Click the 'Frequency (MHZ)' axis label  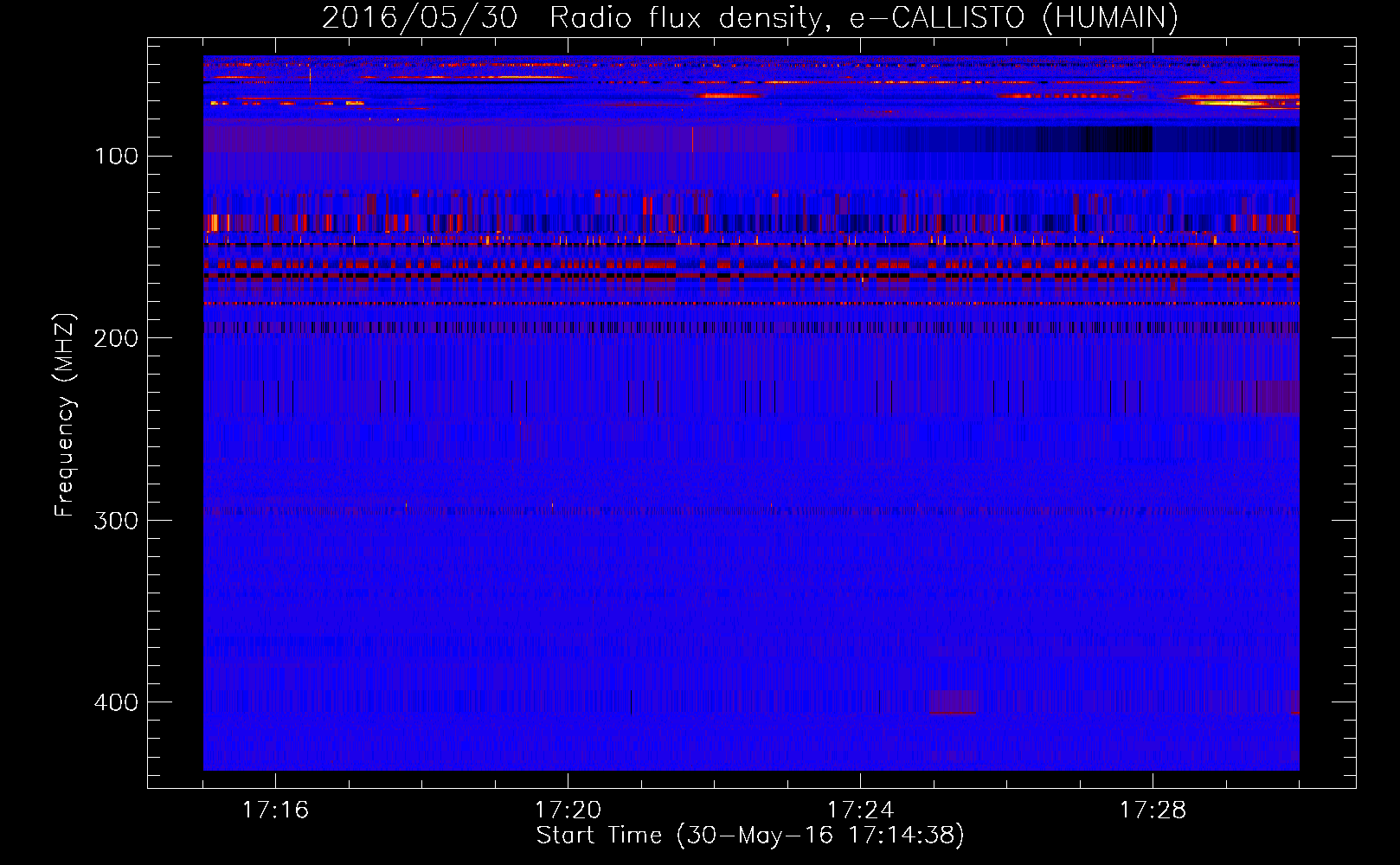click(x=65, y=415)
